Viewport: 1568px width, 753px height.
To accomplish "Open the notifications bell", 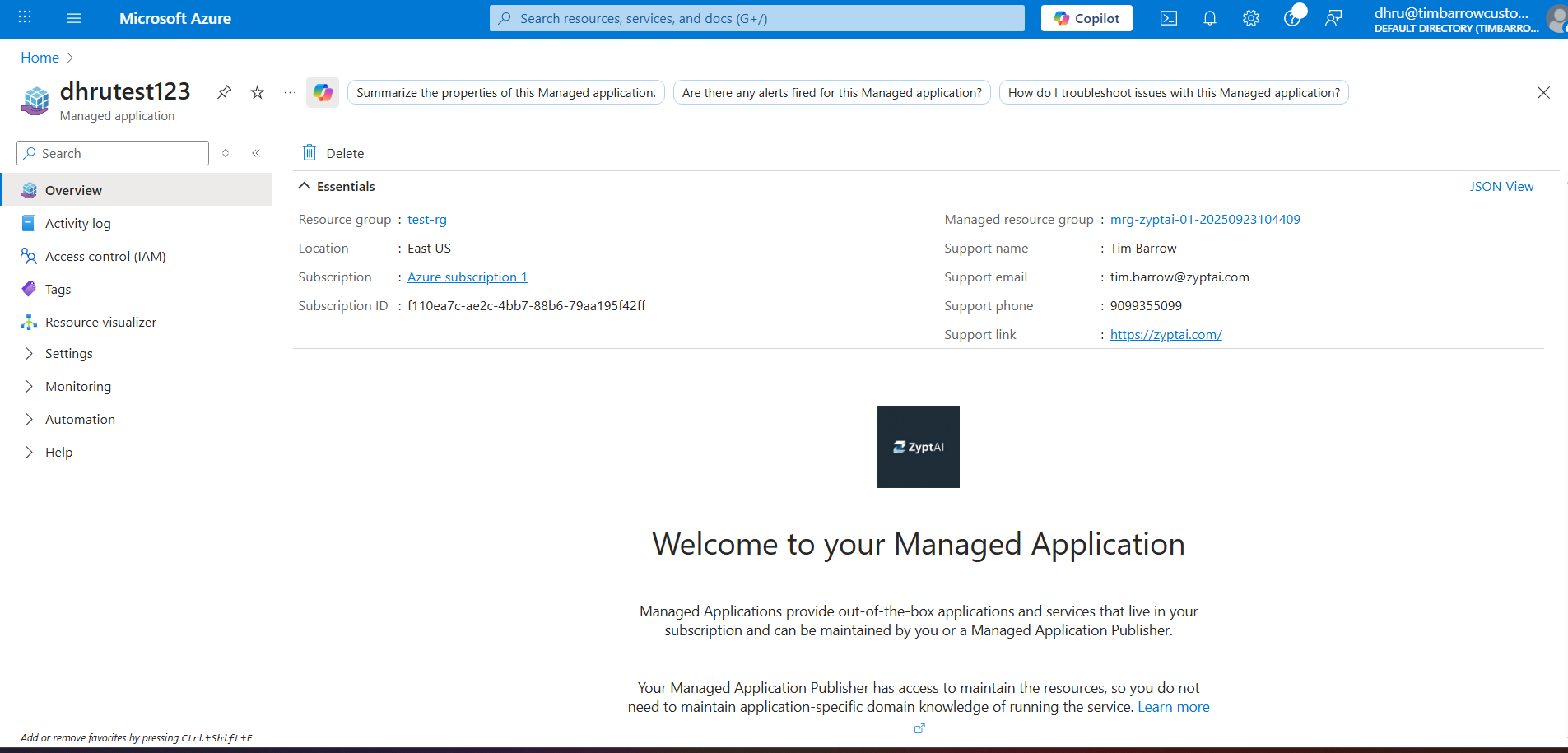I will (1210, 18).
